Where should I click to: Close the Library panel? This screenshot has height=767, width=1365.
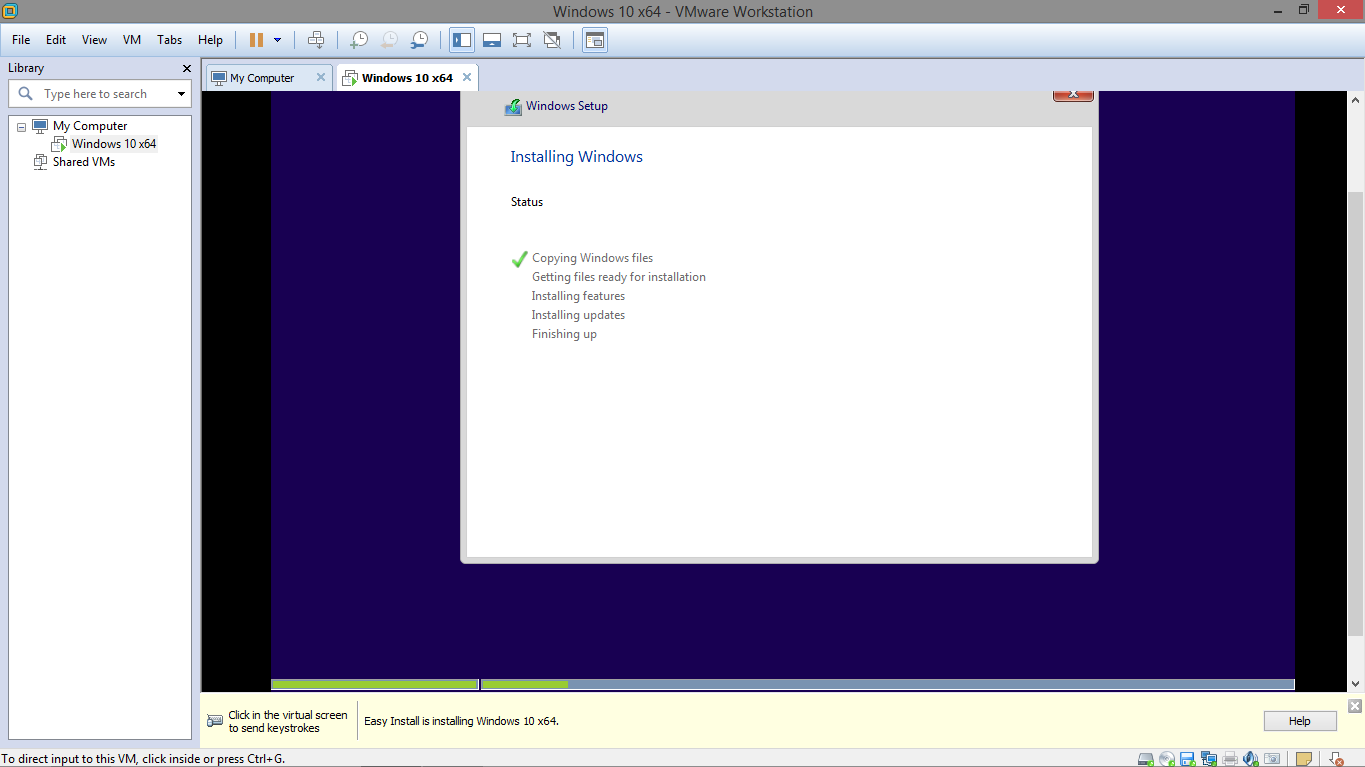187,68
